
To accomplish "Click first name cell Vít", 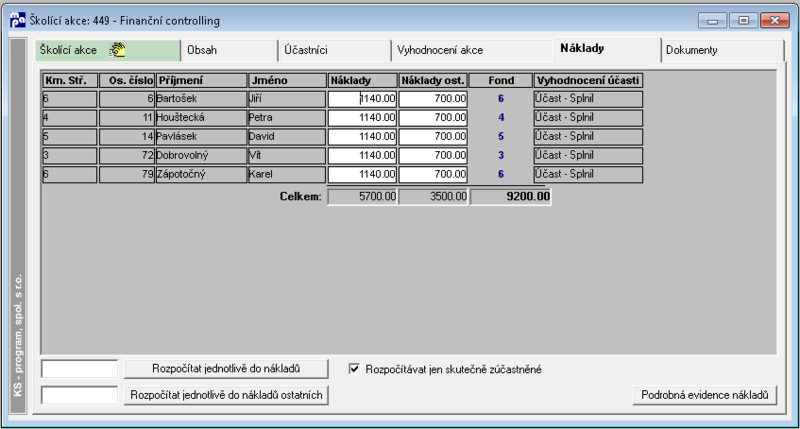I will (x=287, y=156).
